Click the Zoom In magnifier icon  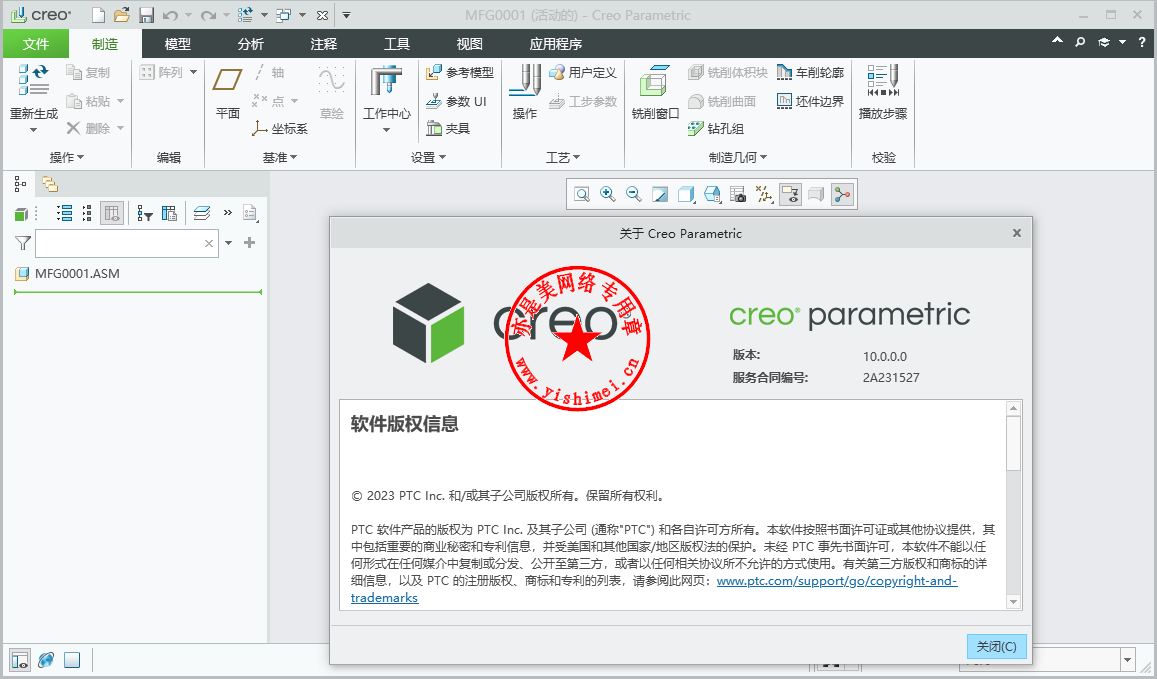click(x=608, y=194)
